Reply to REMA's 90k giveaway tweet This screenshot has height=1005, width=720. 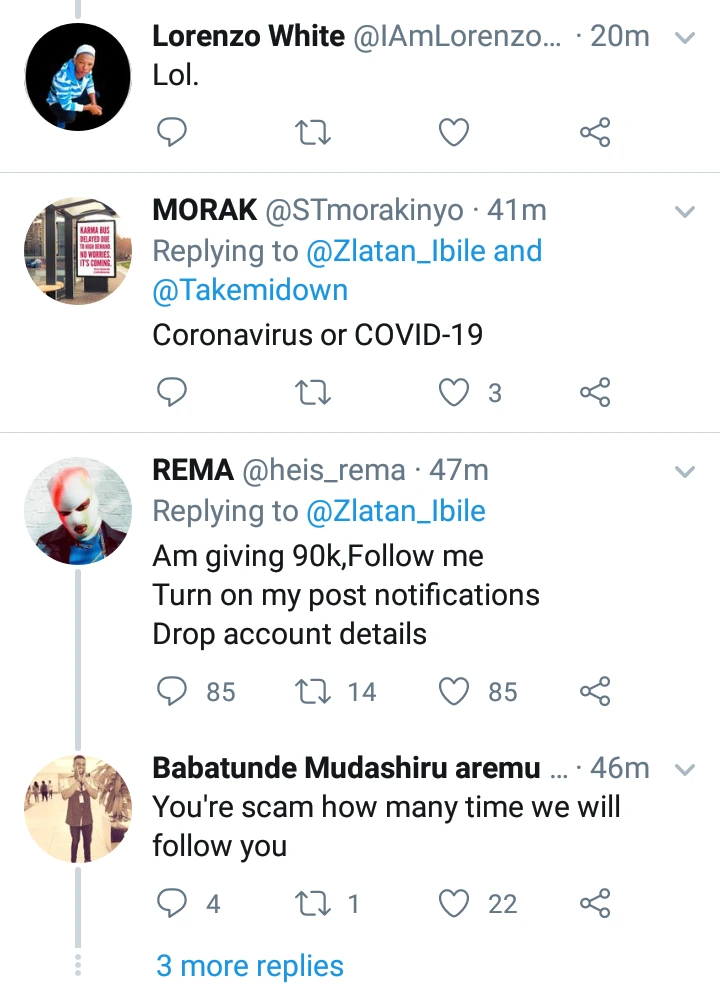pyautogui.click(x=174, y=691)
